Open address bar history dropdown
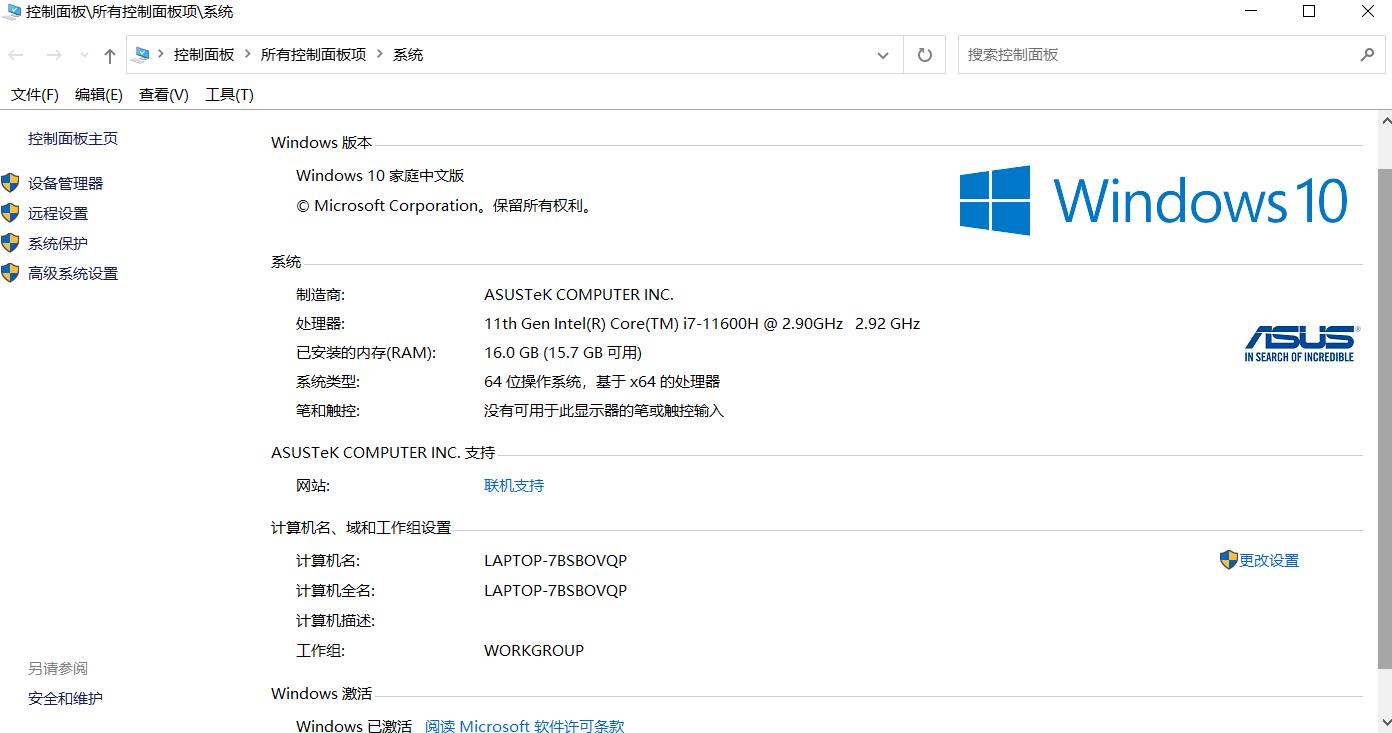 pyautogui.click(x=883, y=56)
